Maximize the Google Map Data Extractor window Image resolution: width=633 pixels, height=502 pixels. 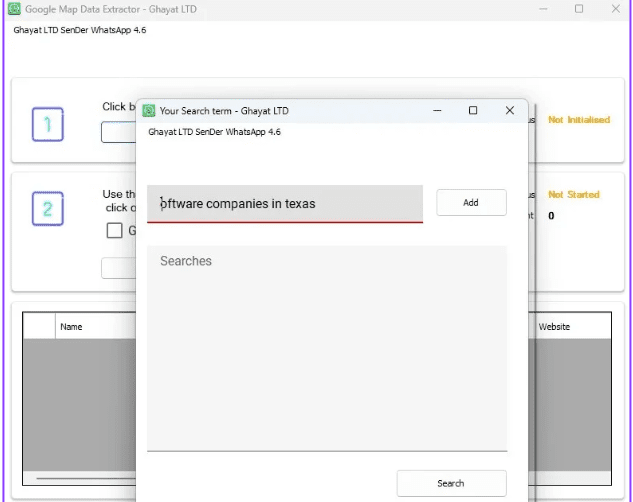coord(579,8)
